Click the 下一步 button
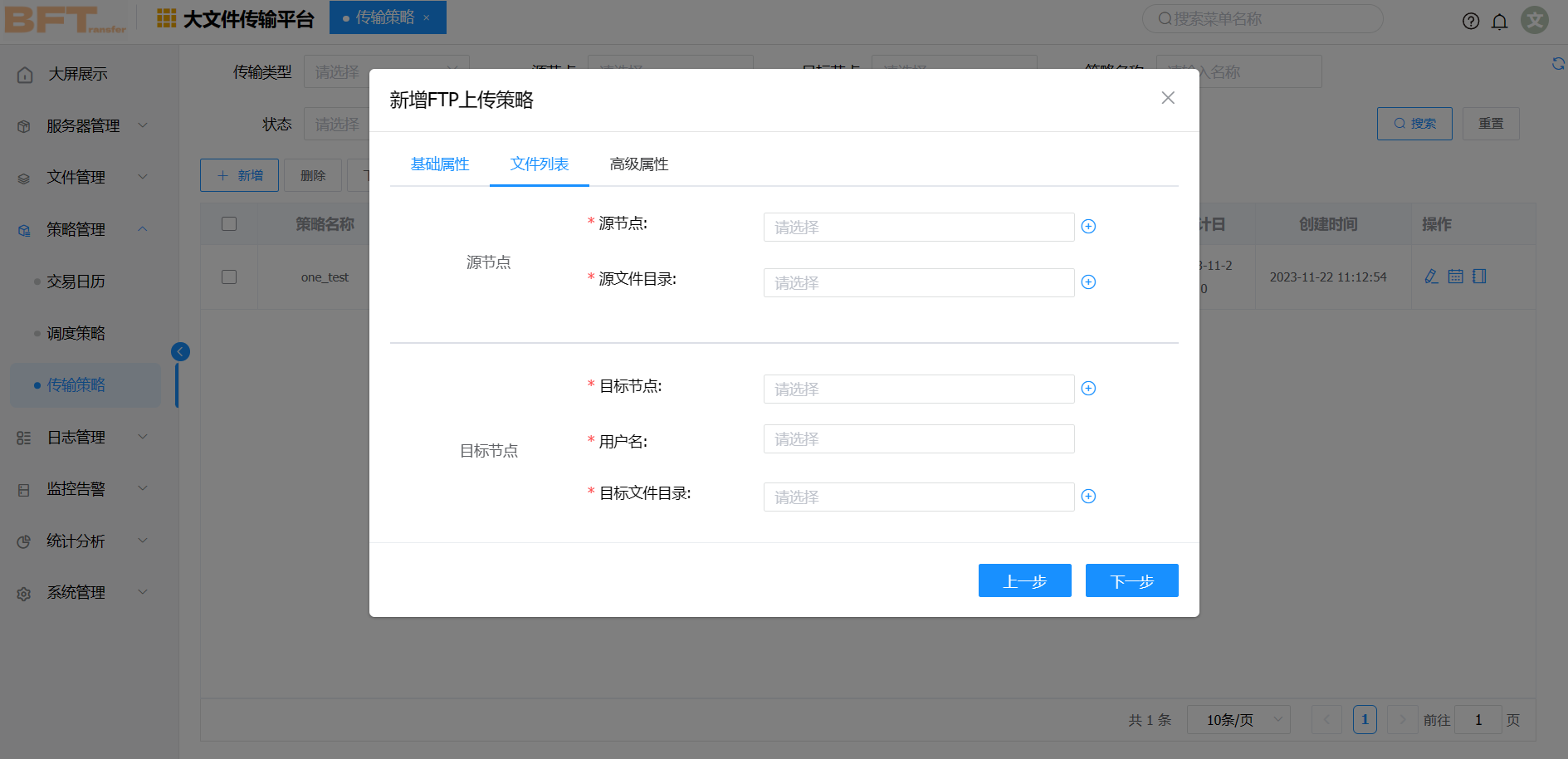The height and width of the screenshot is (759, 1568). tap(1131, 580)
